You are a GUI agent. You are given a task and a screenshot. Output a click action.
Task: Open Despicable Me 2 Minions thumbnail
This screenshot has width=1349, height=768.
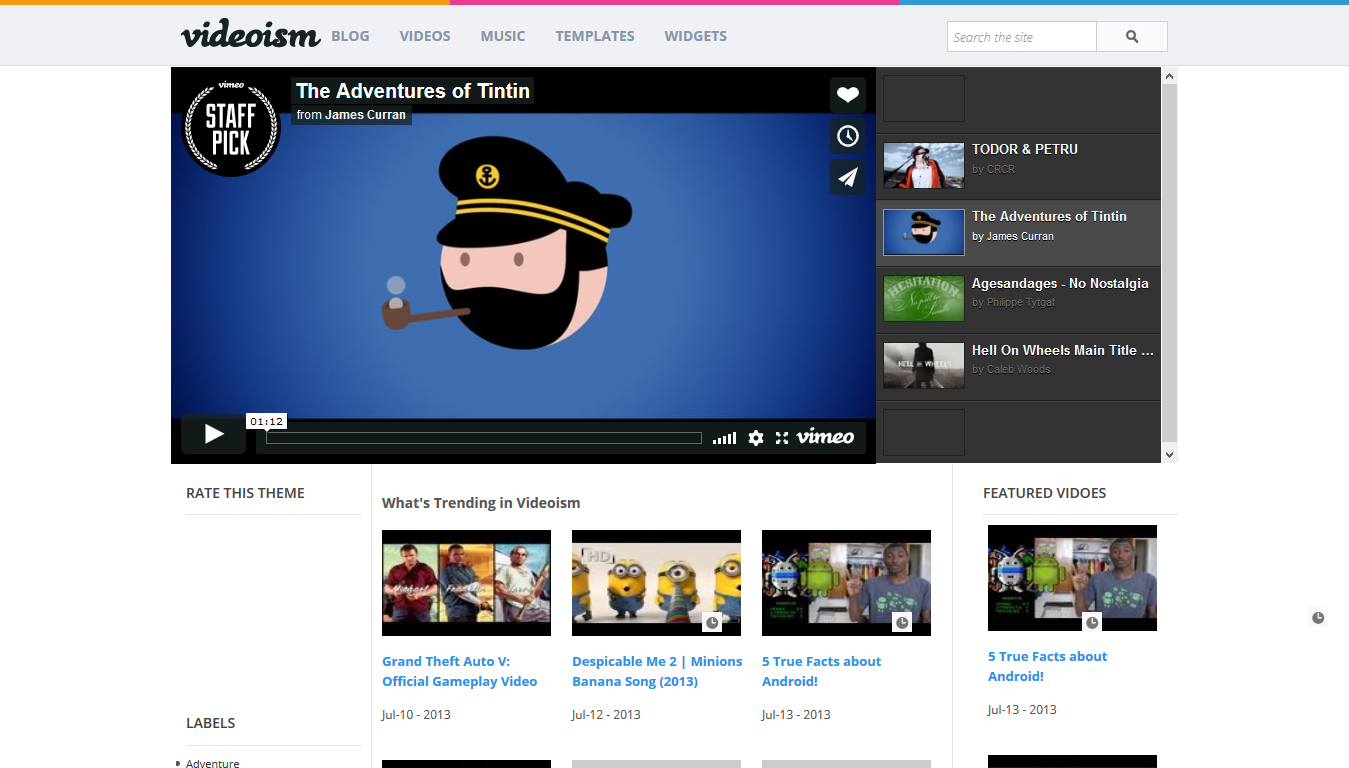pos(656,583)
